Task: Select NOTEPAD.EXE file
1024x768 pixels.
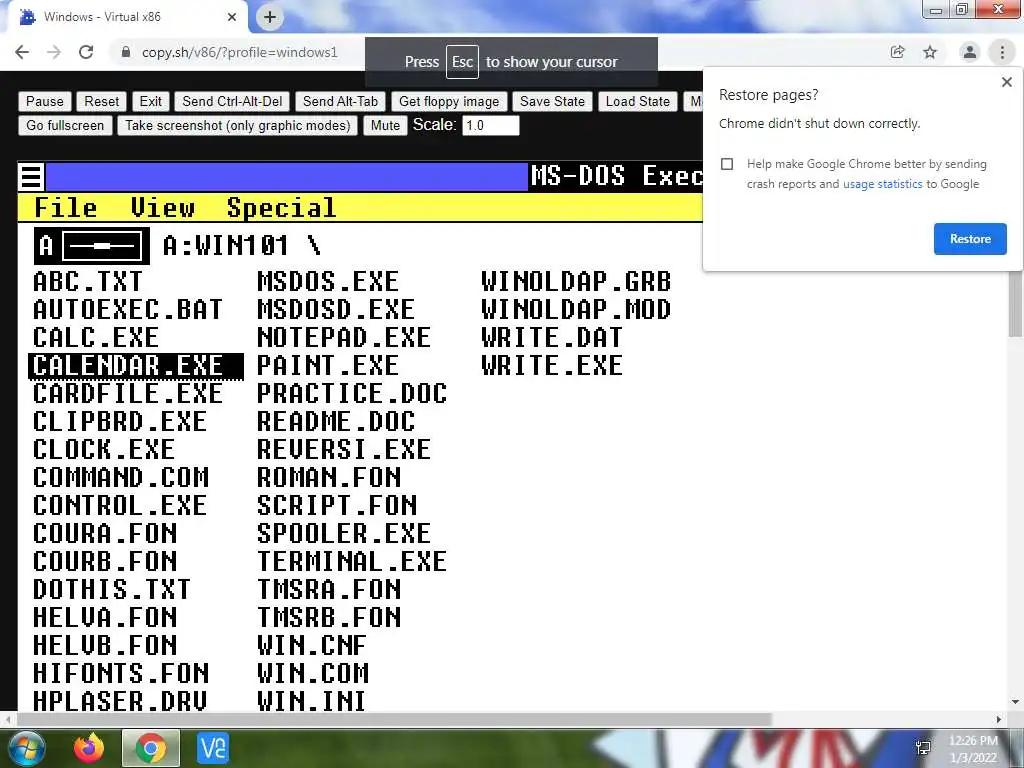Action: [344, 338]
